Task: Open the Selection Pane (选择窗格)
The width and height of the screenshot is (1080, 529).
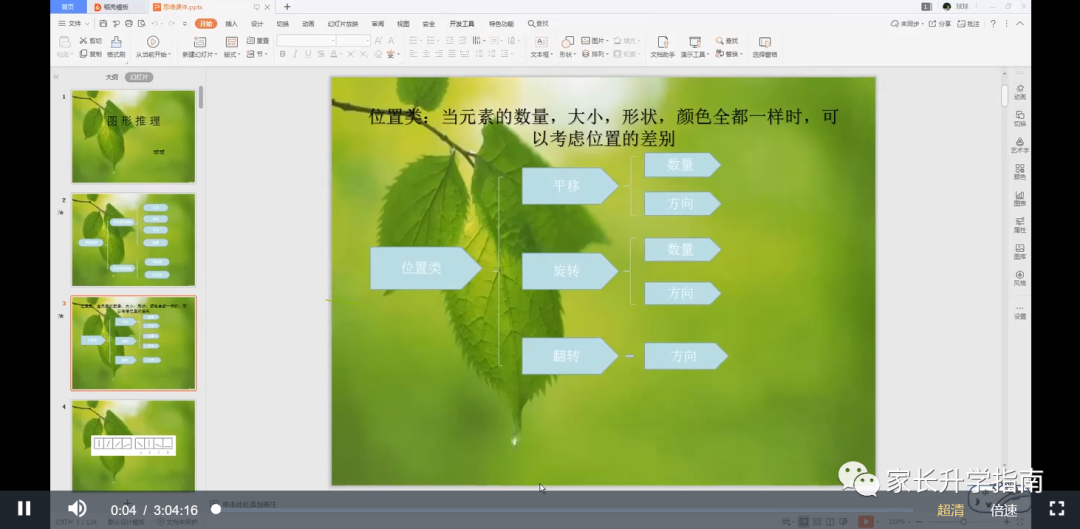Action: click(x=765, y=47)
